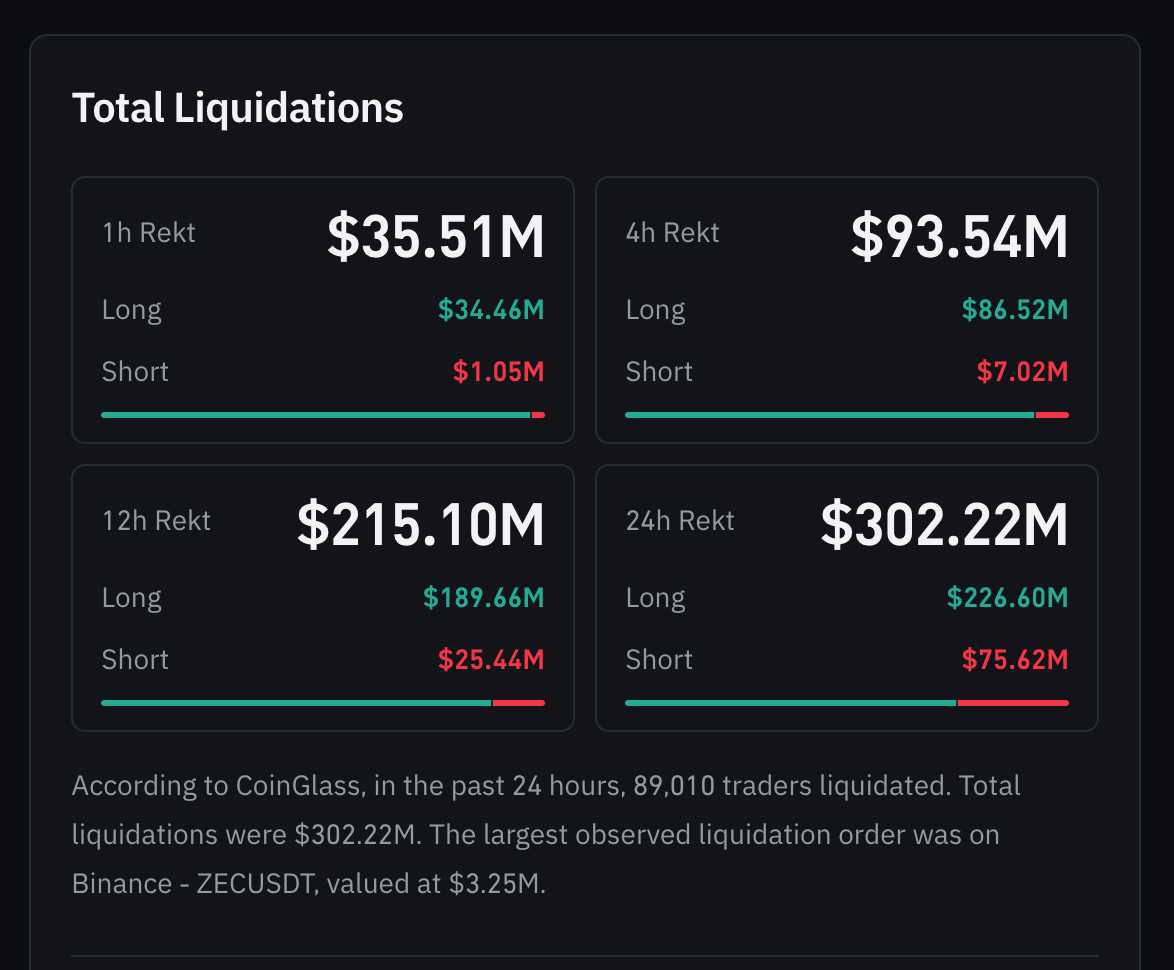This screenshot has width=1174, height=970.
Task: Click the $35.51M total value
Action: [x=436, y=237]
